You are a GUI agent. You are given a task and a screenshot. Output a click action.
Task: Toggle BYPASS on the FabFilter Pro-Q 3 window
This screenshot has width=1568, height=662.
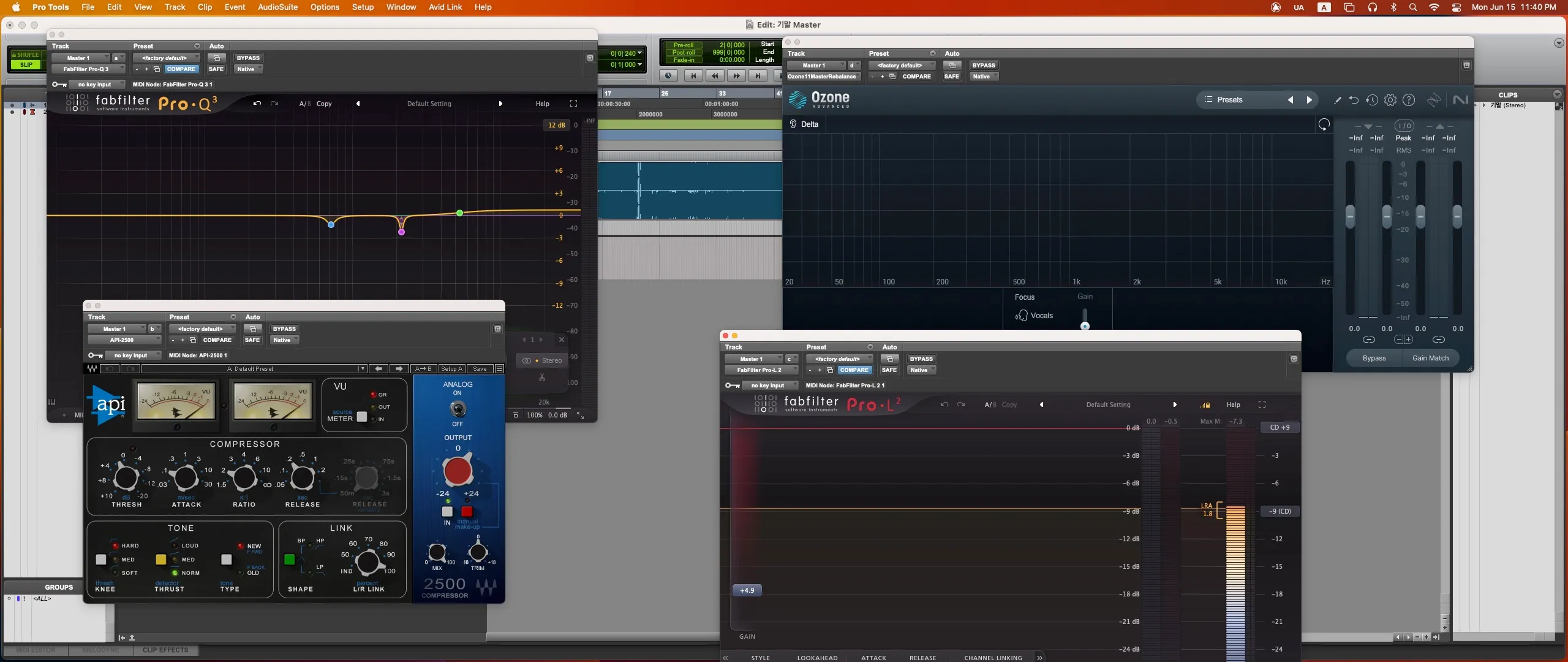click(x=248, y=58)
